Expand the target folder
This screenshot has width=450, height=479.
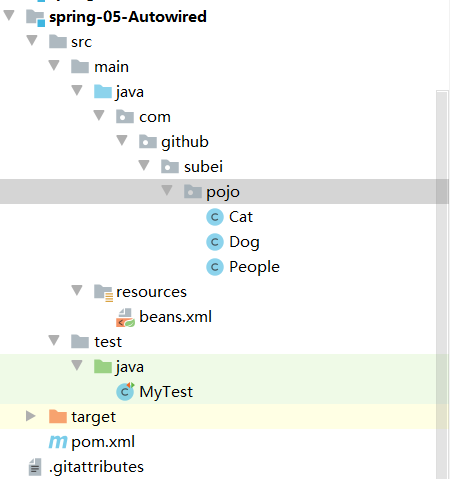(31, 416)
